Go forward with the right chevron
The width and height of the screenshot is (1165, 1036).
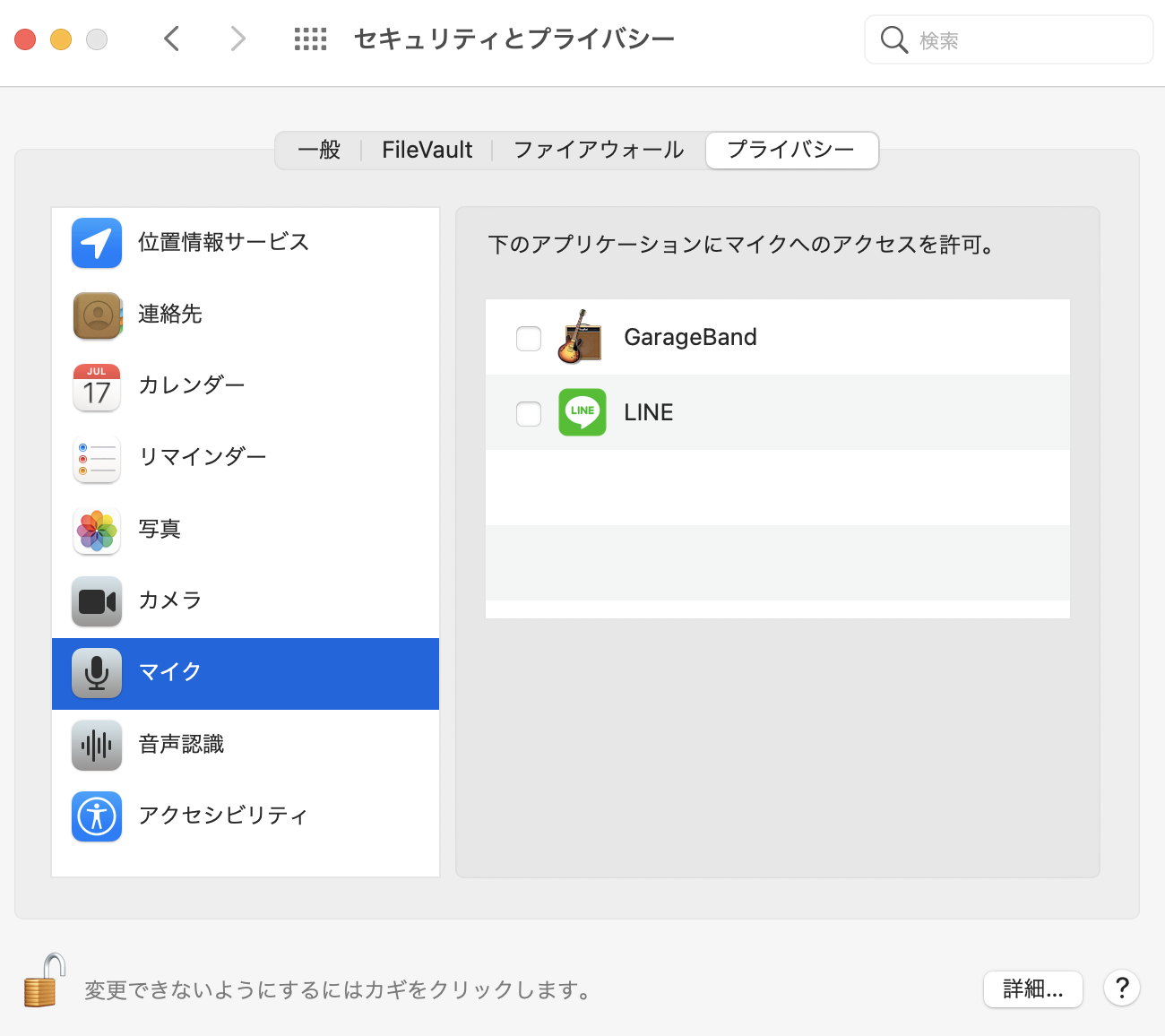(x=237, y=39)
